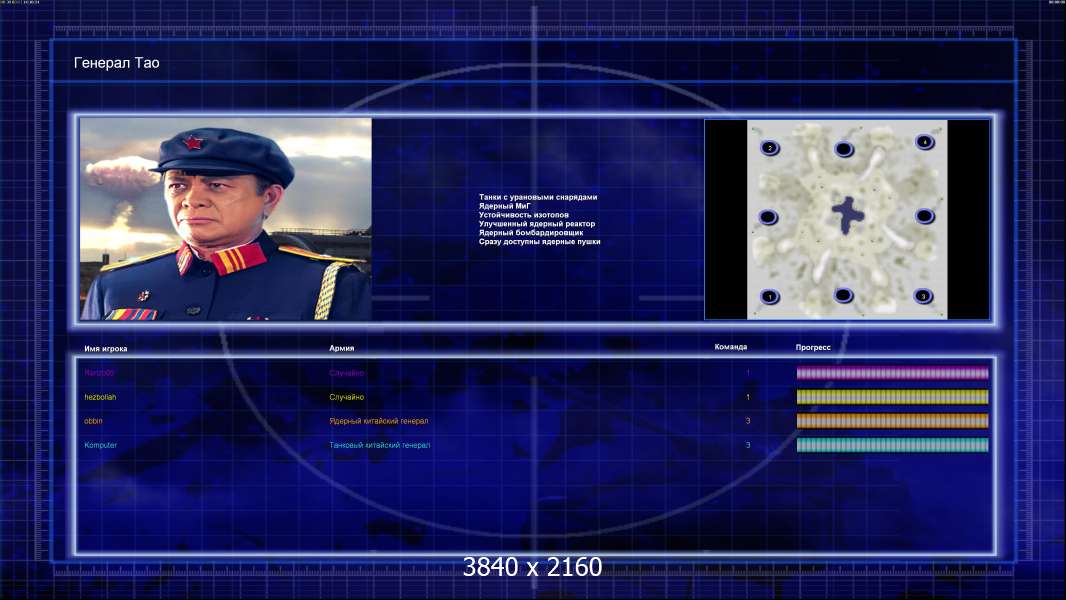Click the purple loading progress bar

[x=892, y=372]
